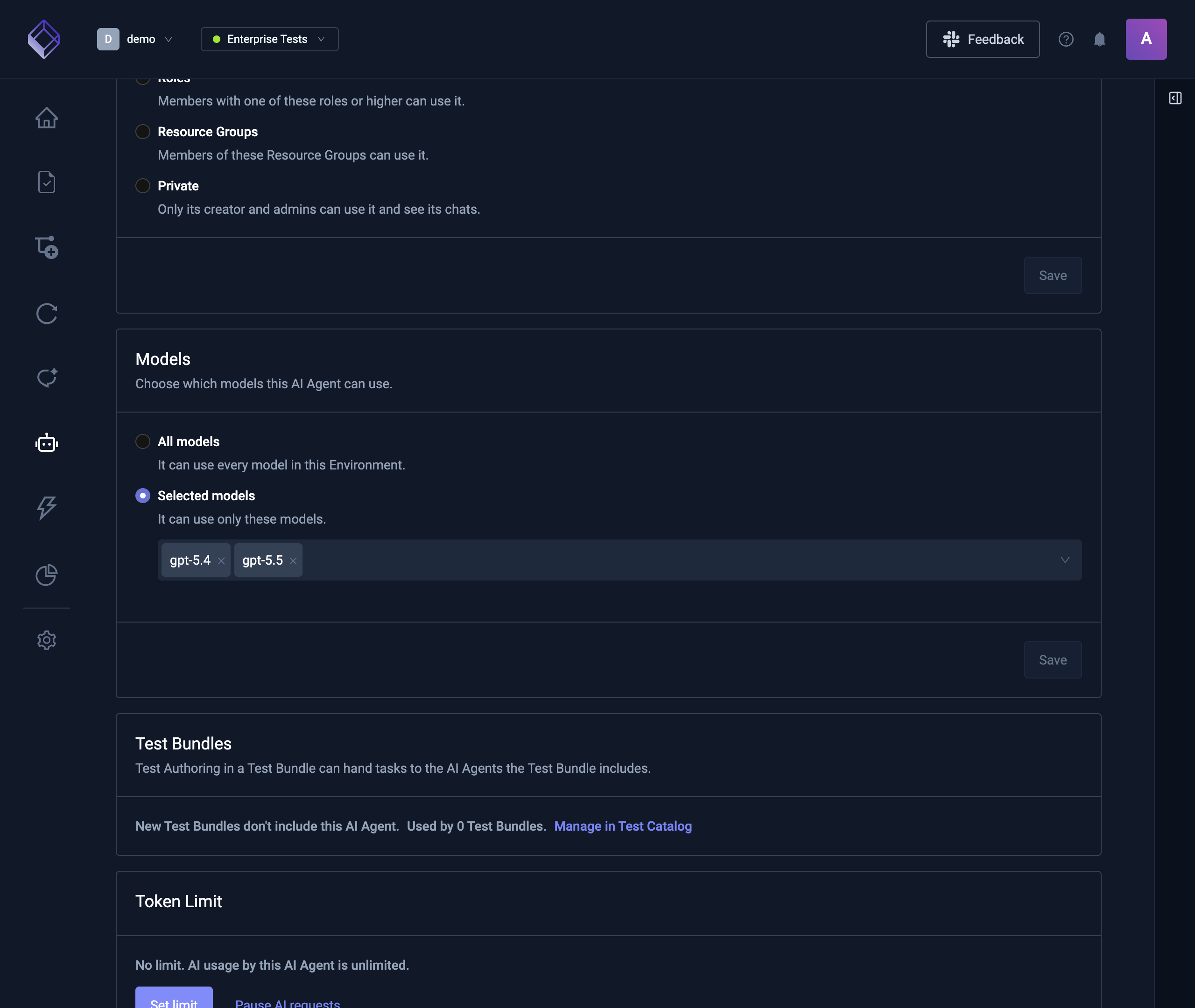Click the app logo in top left

[44, 39]
